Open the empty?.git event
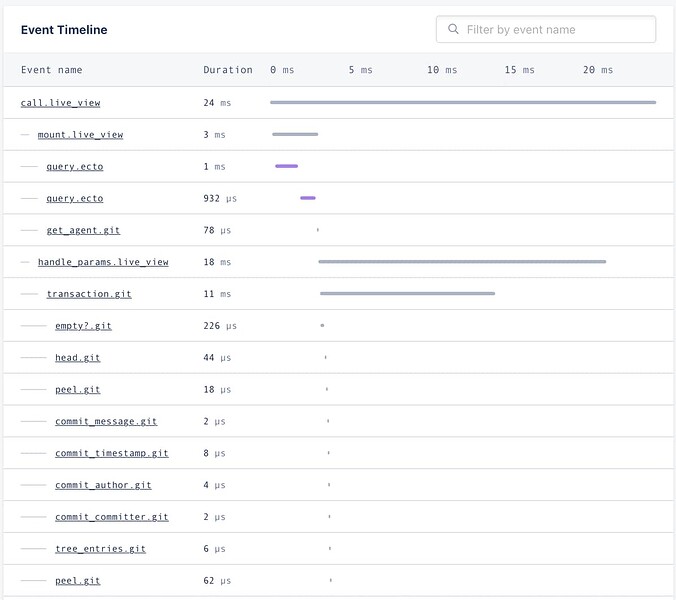676x600 pixels. pos(83,326)
